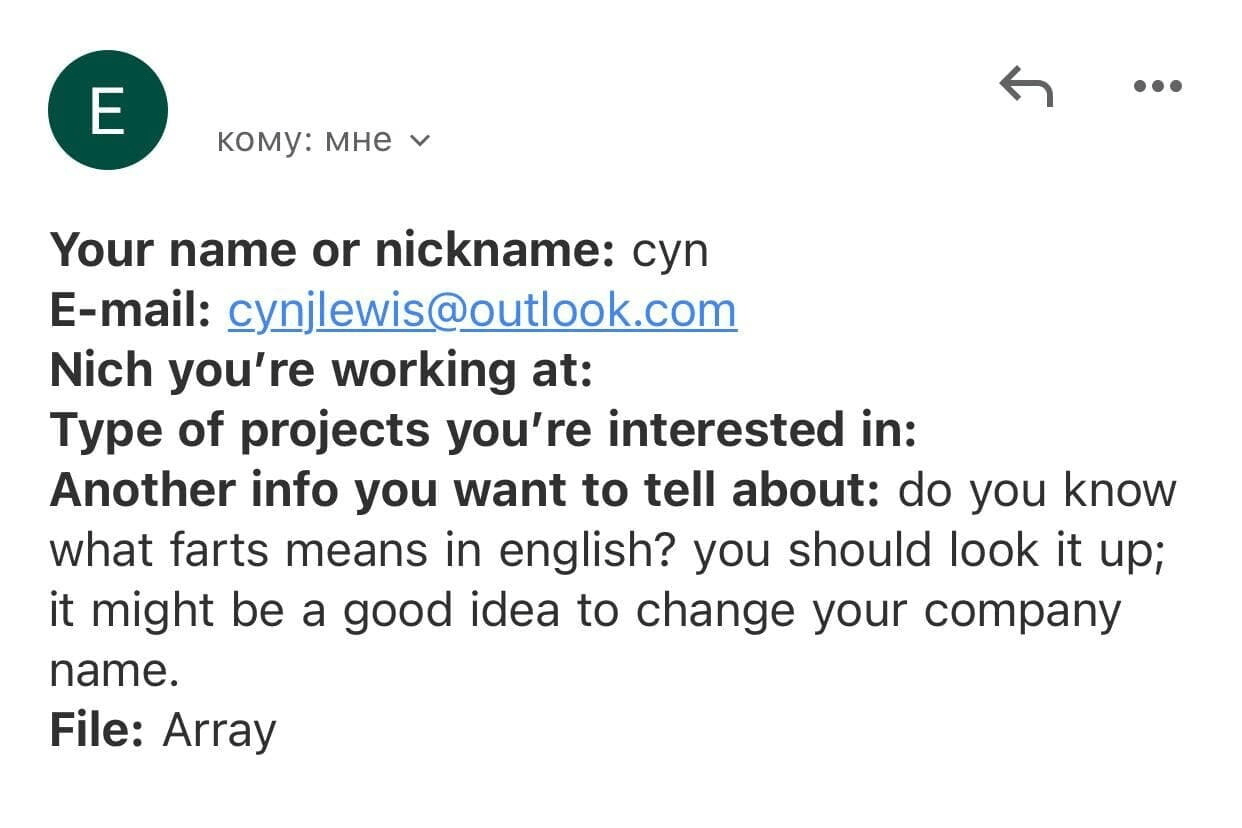This screenshot has width=1242, height=828.
Task: Click the bold "E-mail:" label
Action: click(x=130, y=311)
